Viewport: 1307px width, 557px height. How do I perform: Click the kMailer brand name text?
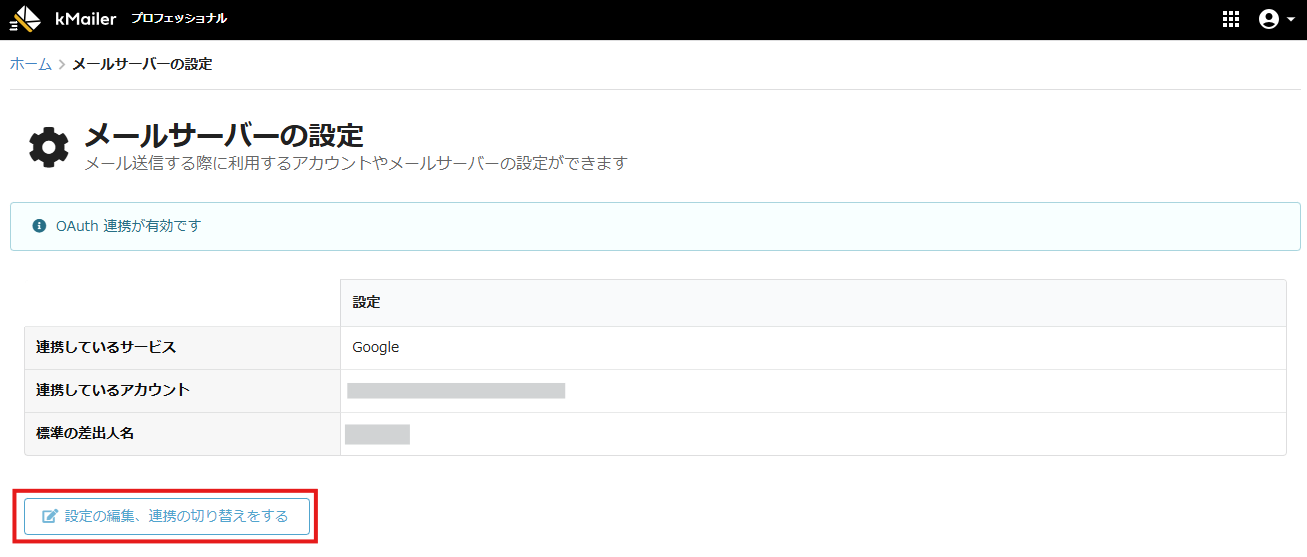[x=86, y=19]
